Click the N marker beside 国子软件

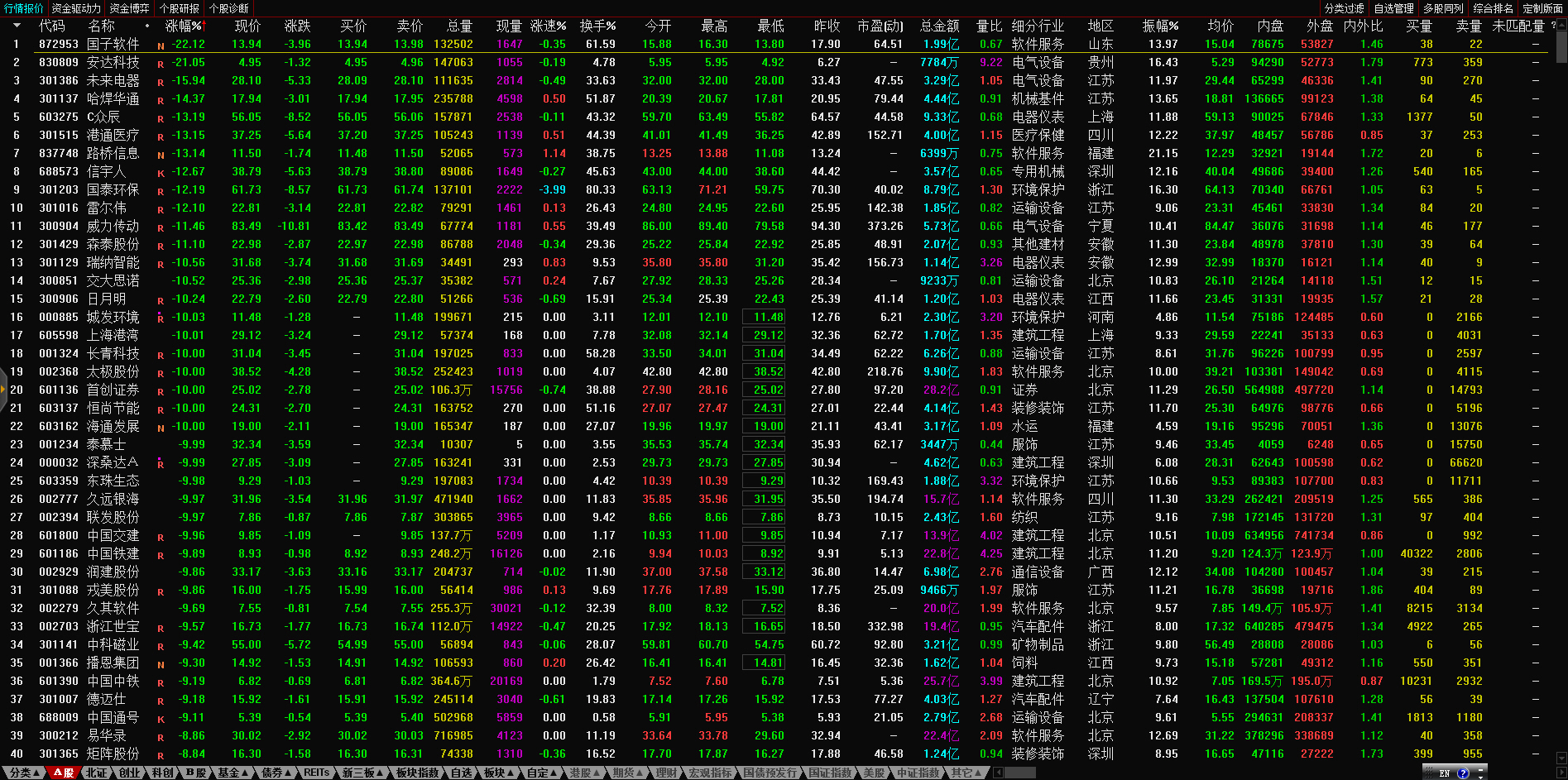[x=161, y=46]
